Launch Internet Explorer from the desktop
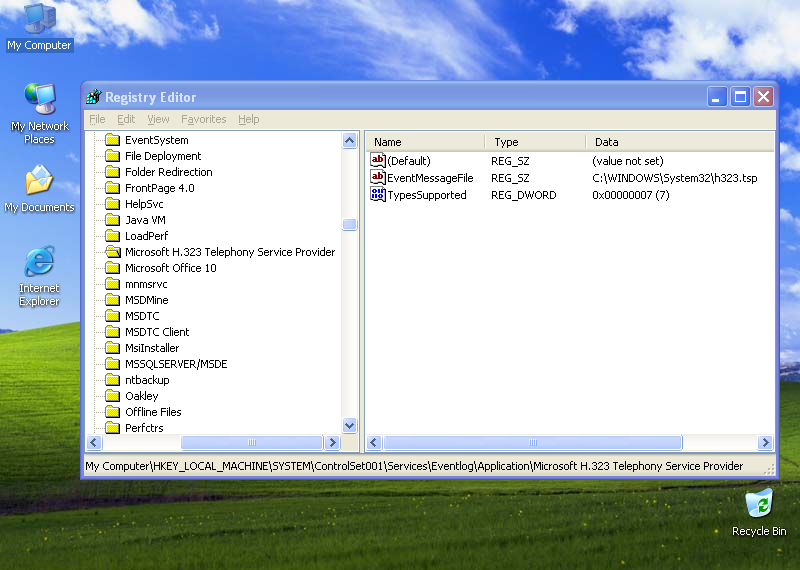 pos(39,277)
